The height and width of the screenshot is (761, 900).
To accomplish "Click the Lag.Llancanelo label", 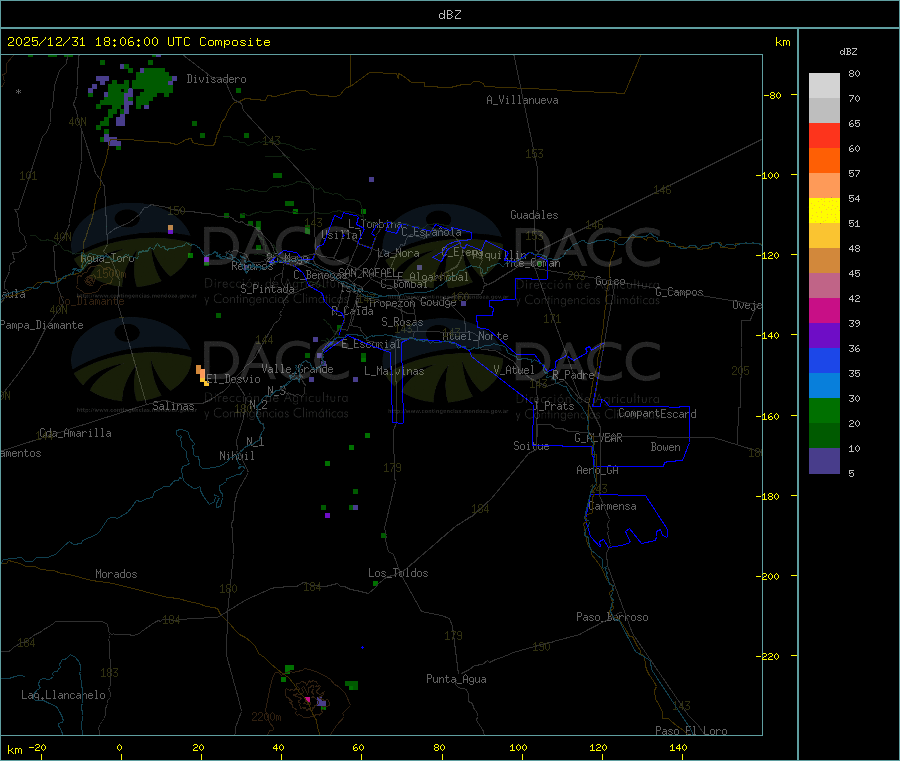I will [64, 695].
